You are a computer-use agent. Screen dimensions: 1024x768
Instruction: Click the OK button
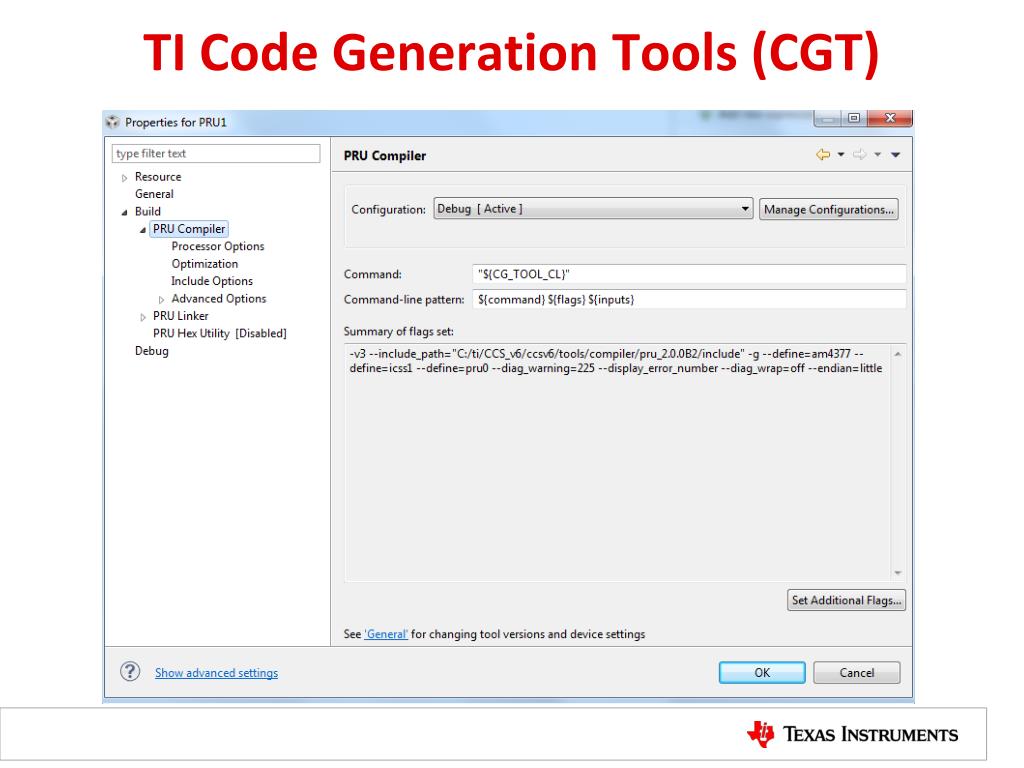click(x=762, y=673)
